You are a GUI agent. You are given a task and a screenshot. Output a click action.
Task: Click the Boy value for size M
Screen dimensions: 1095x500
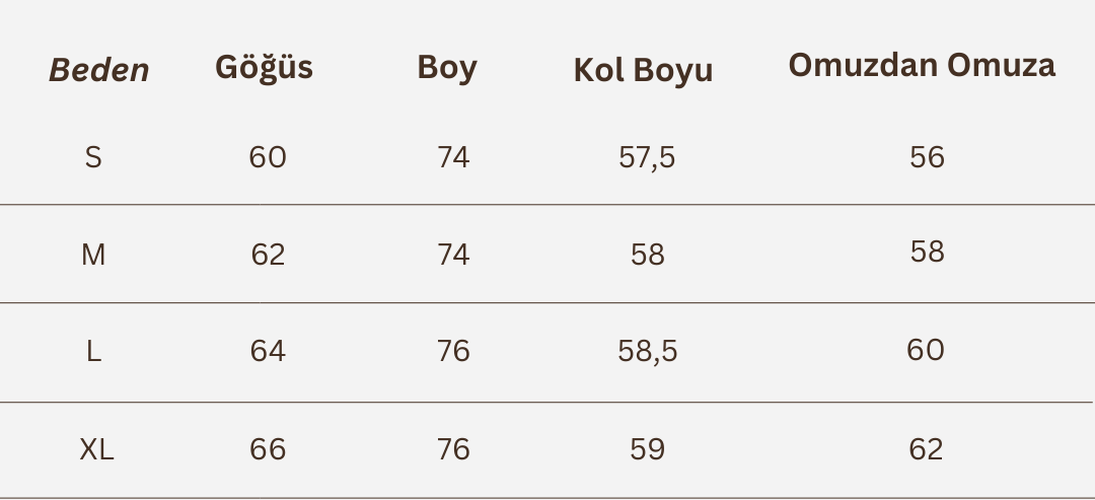click(x=453, y=255)
